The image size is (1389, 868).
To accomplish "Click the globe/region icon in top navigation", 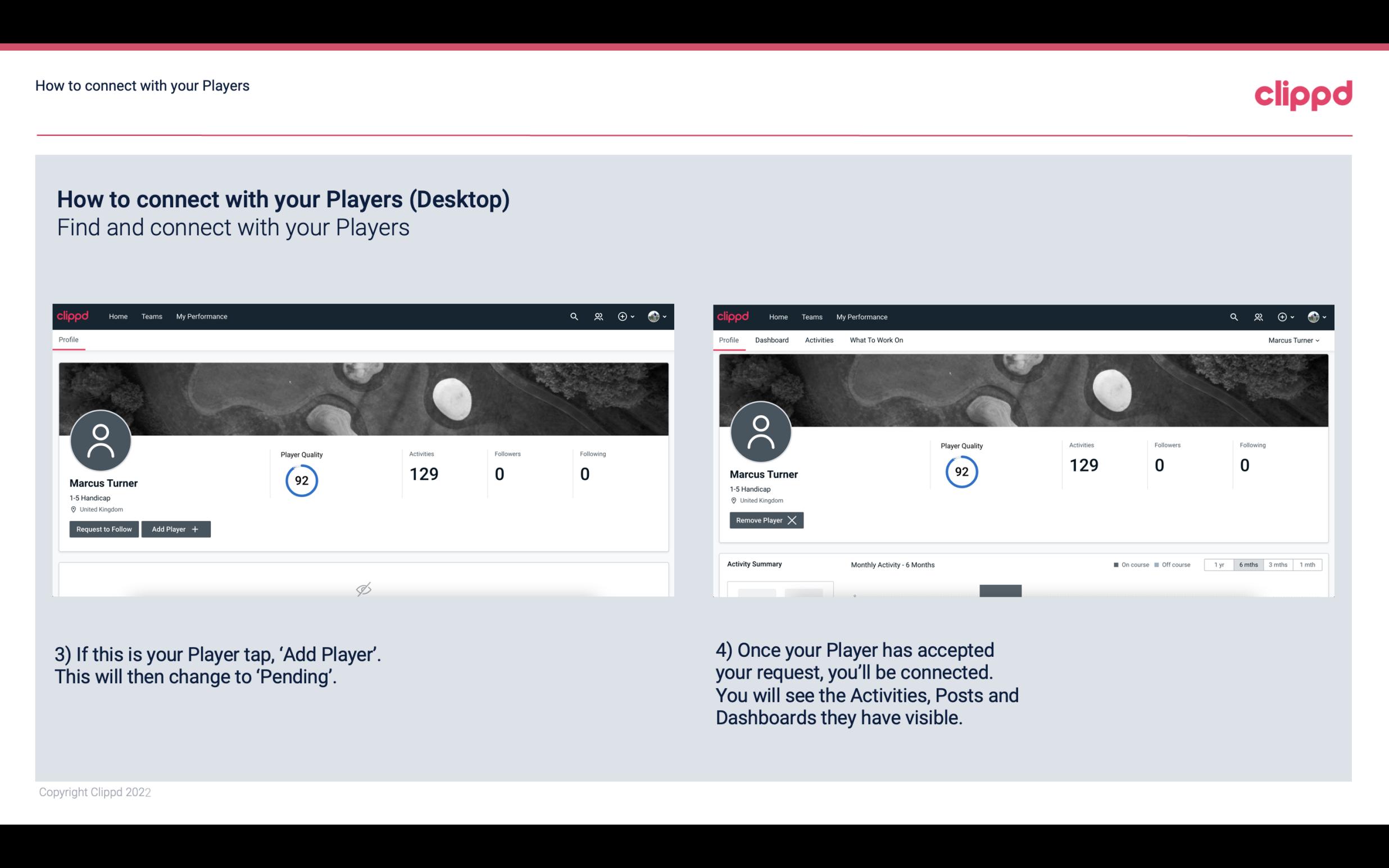I will coord(653,316).
